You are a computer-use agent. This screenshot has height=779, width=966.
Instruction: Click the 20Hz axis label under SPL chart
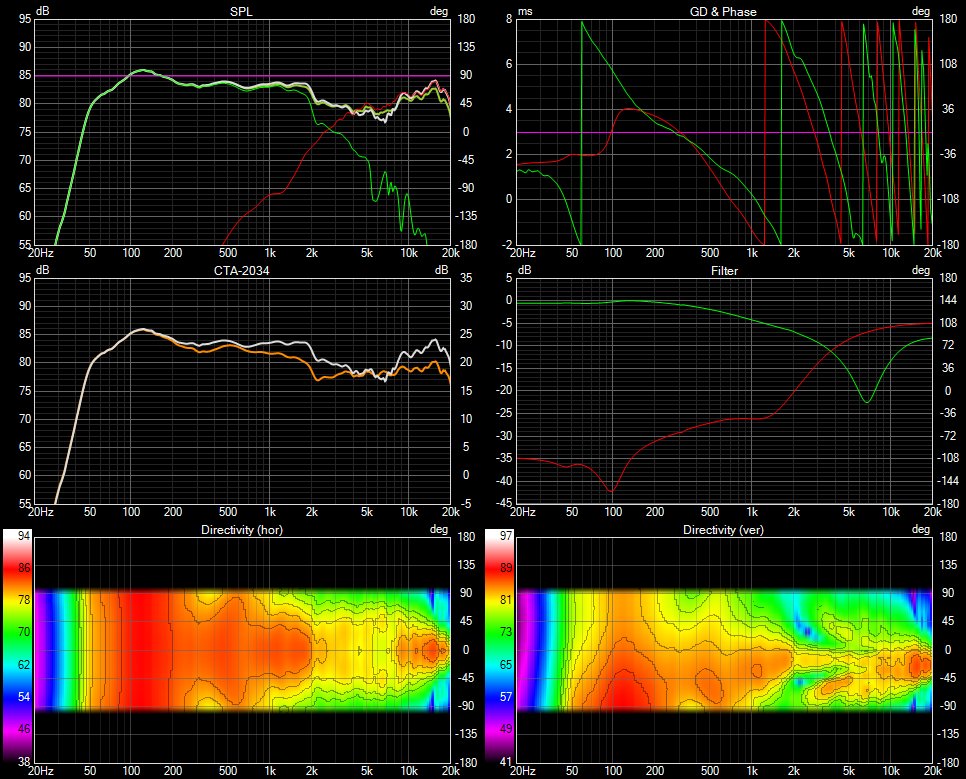pos(41,253)
